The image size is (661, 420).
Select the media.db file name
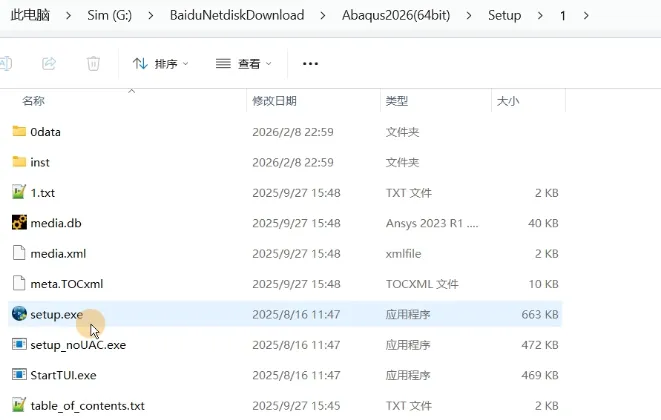[56, 223]
